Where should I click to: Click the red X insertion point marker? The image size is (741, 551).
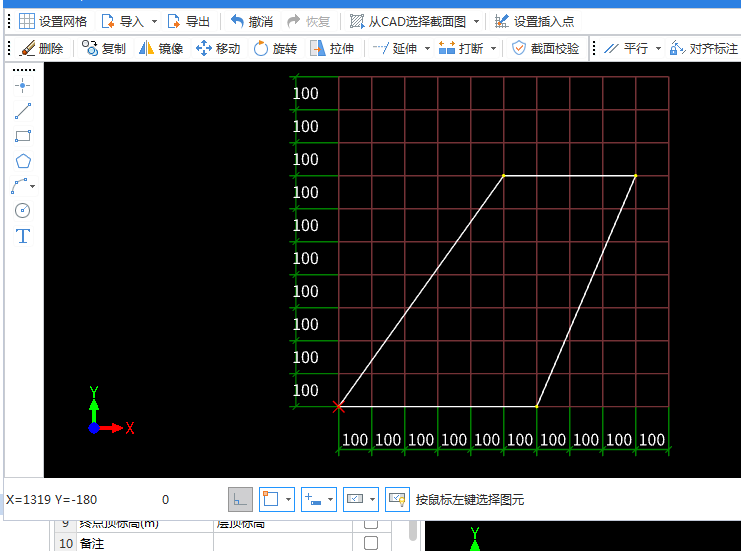coord(338,406)
